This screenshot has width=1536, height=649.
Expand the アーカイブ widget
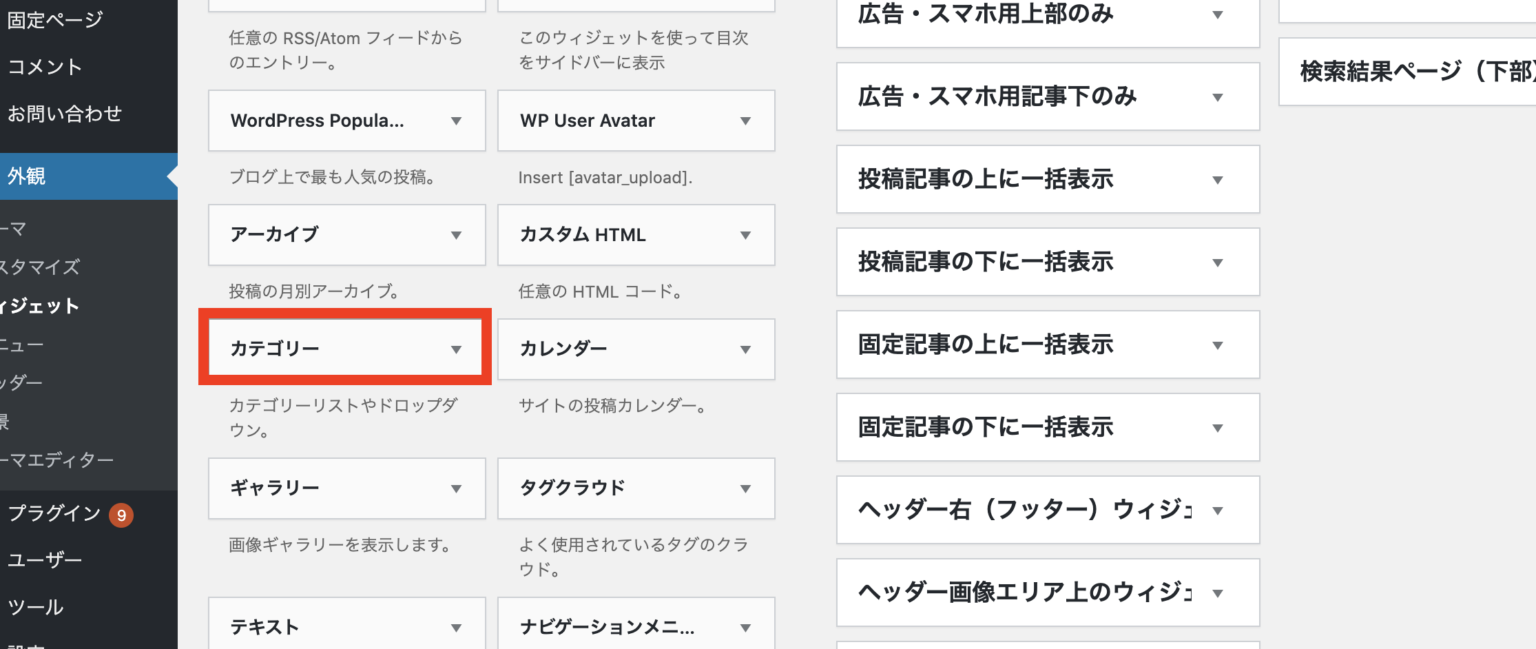[345, 234]
